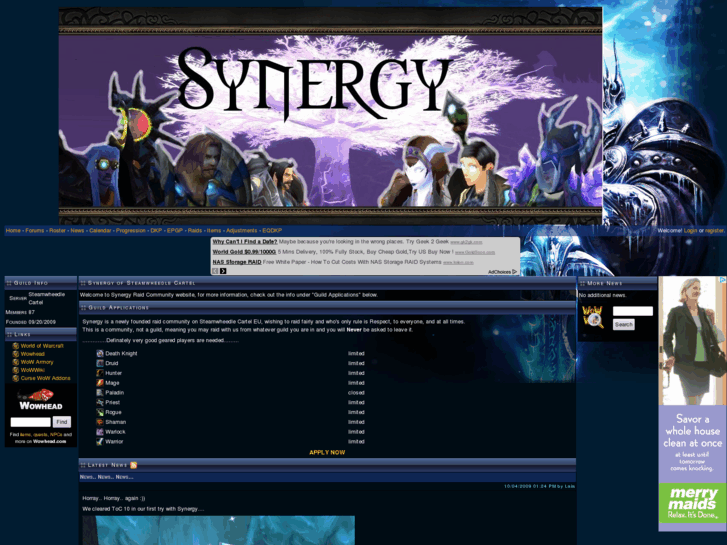
Task: Collapse the Links panel grip icon
Action: click(9, 334)
